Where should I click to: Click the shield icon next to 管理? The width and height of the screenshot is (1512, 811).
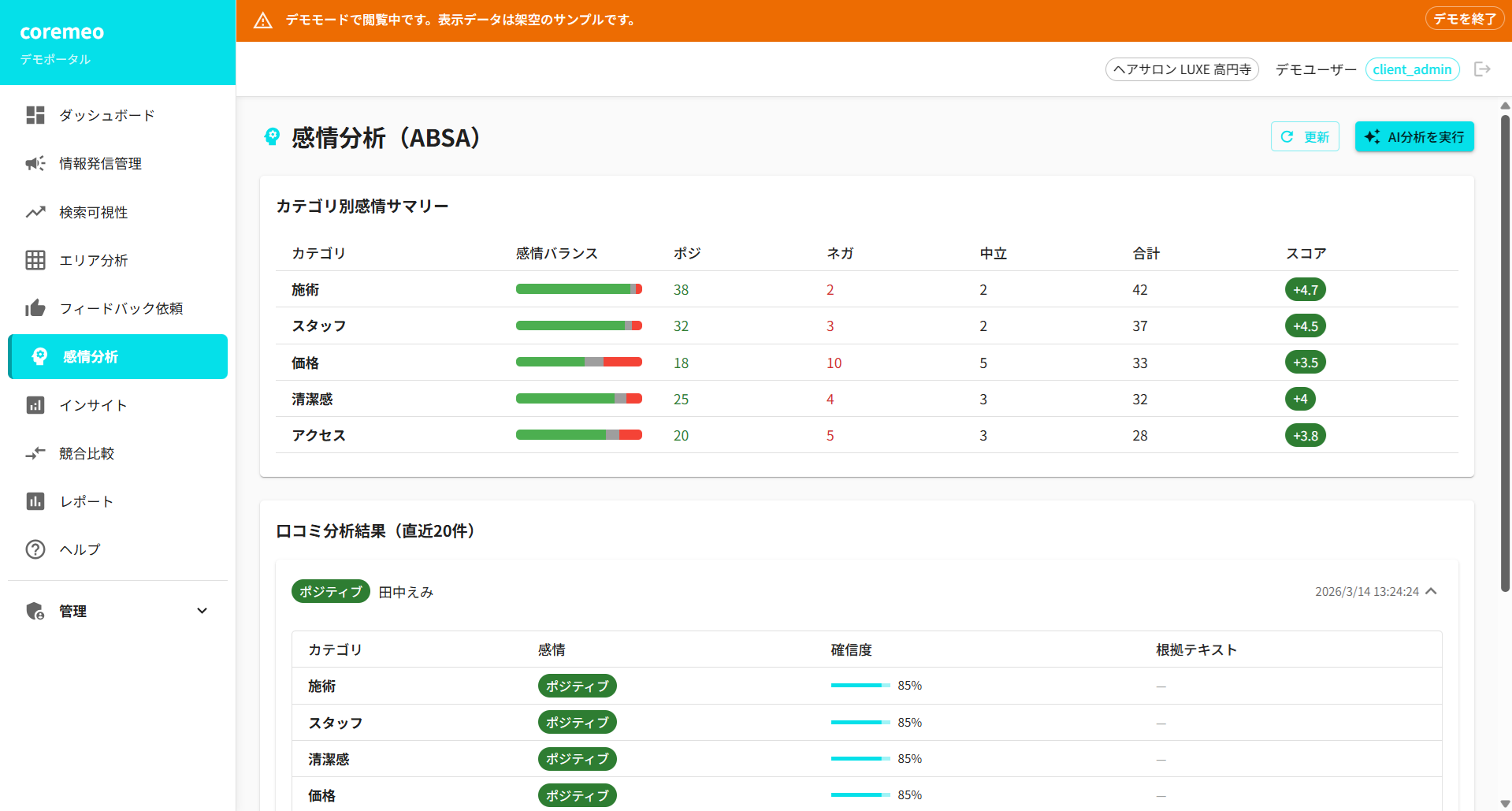coord(35,611)
